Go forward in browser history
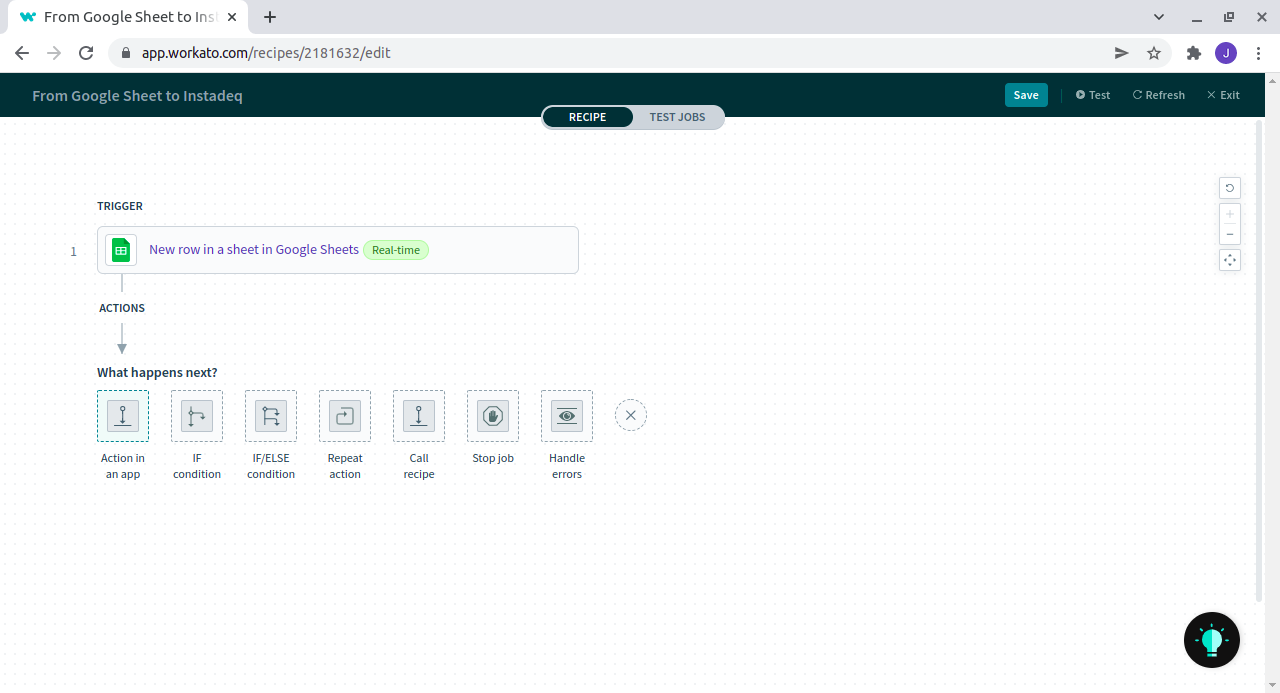This screenshot has width=1280, height=693. click(x=54, y=53)
